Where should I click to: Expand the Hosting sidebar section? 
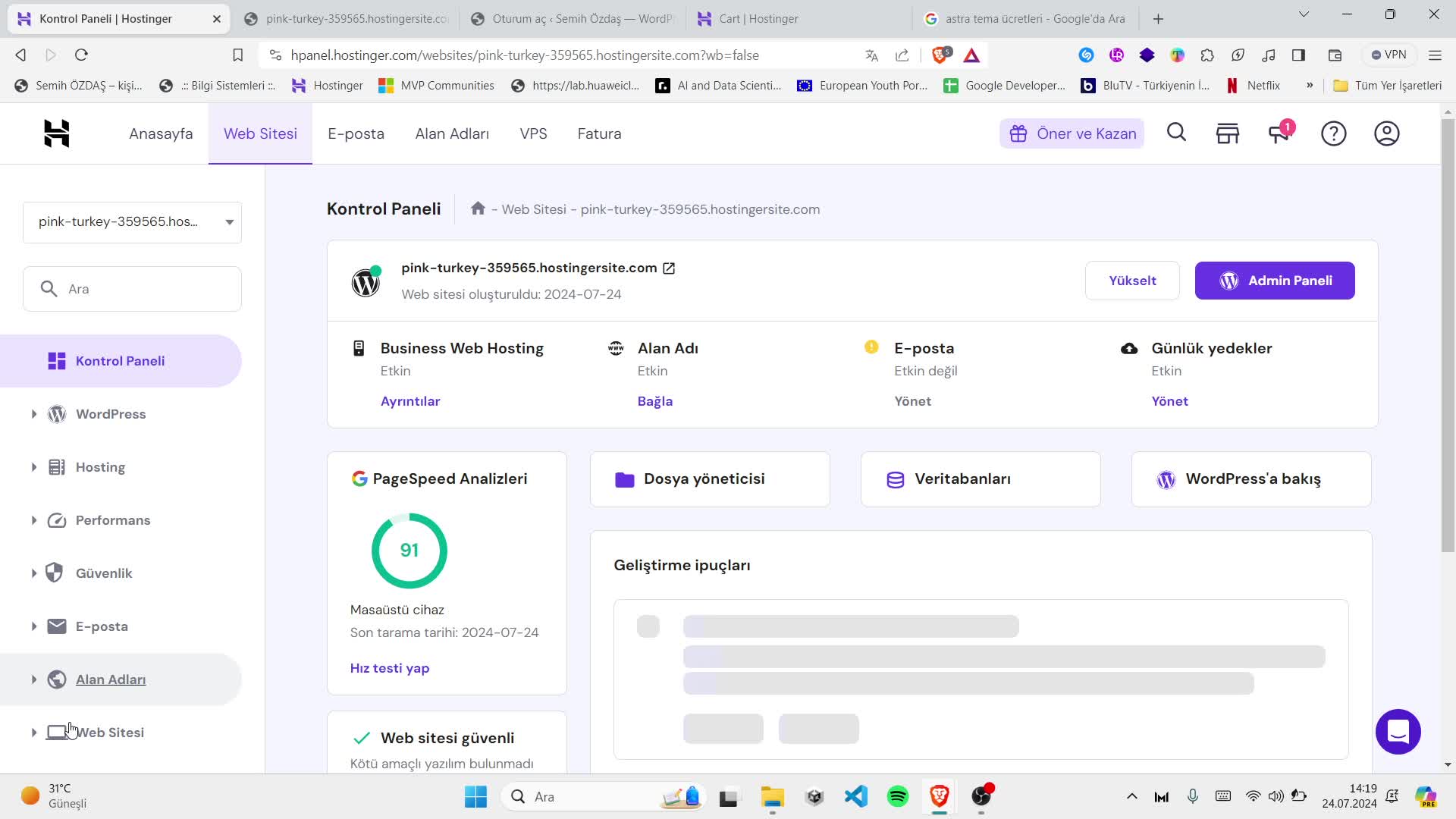coord(34,467)
